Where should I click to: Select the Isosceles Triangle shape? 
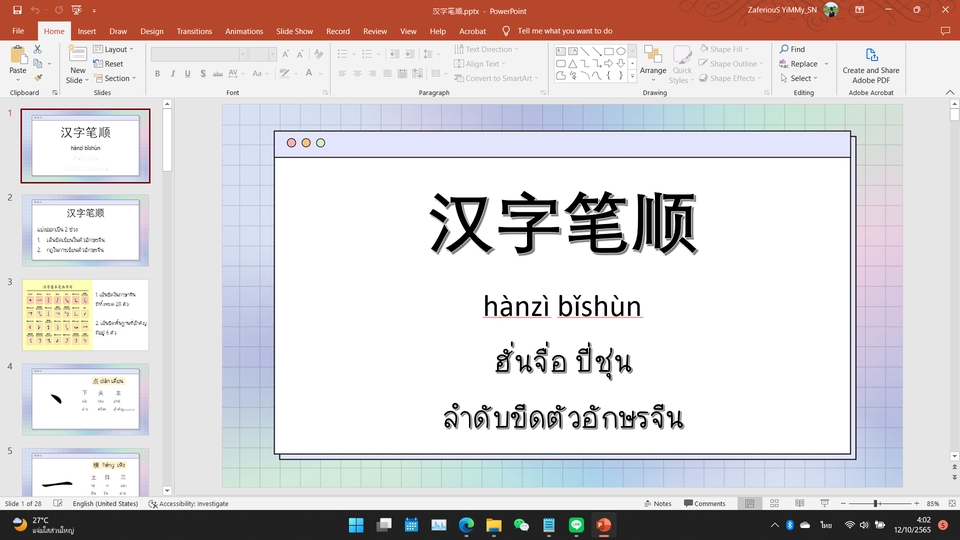point(572,64)
